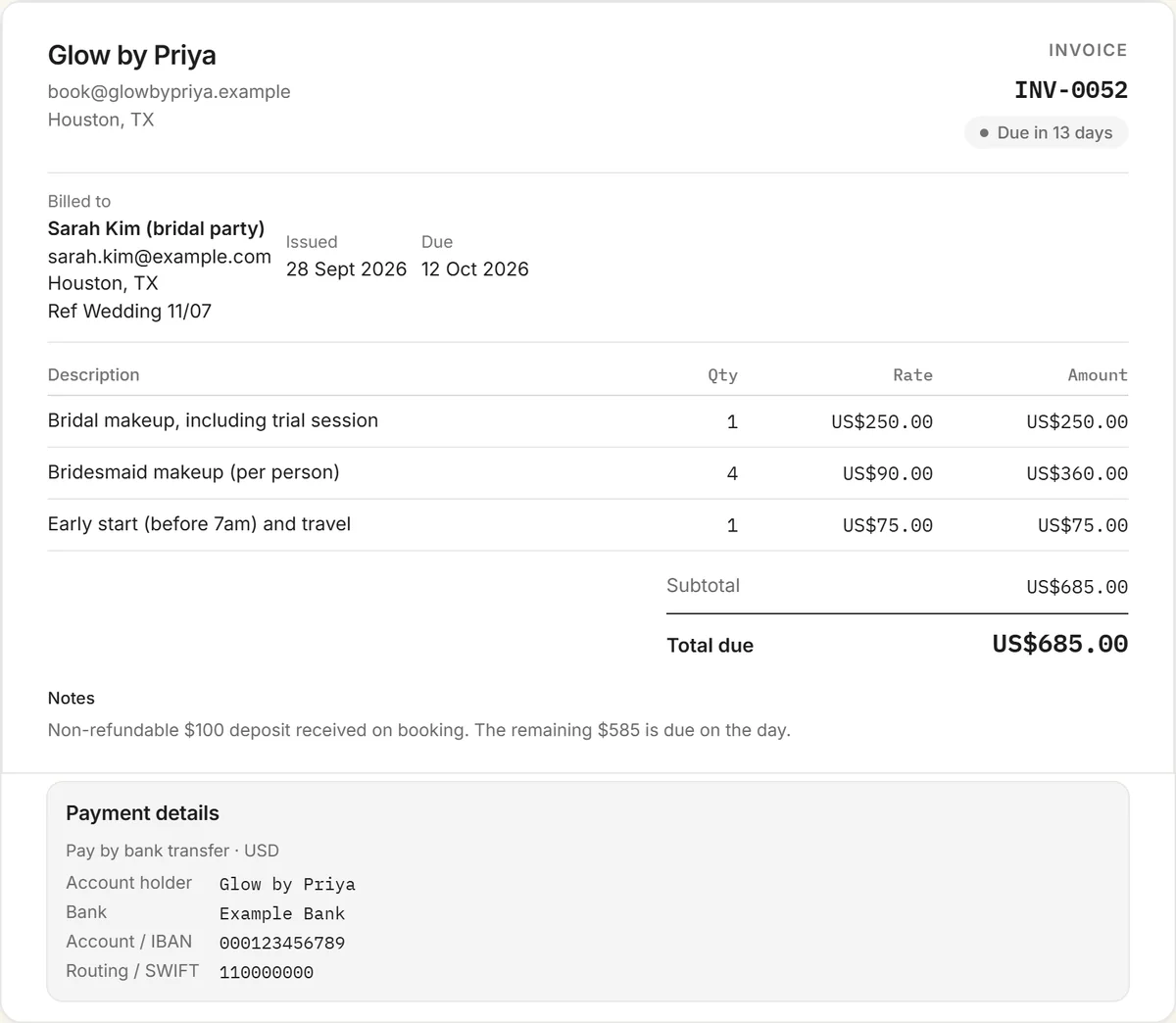1176x1023 pixels.
Task: Click the Description column header
Action: coord(93,374)
